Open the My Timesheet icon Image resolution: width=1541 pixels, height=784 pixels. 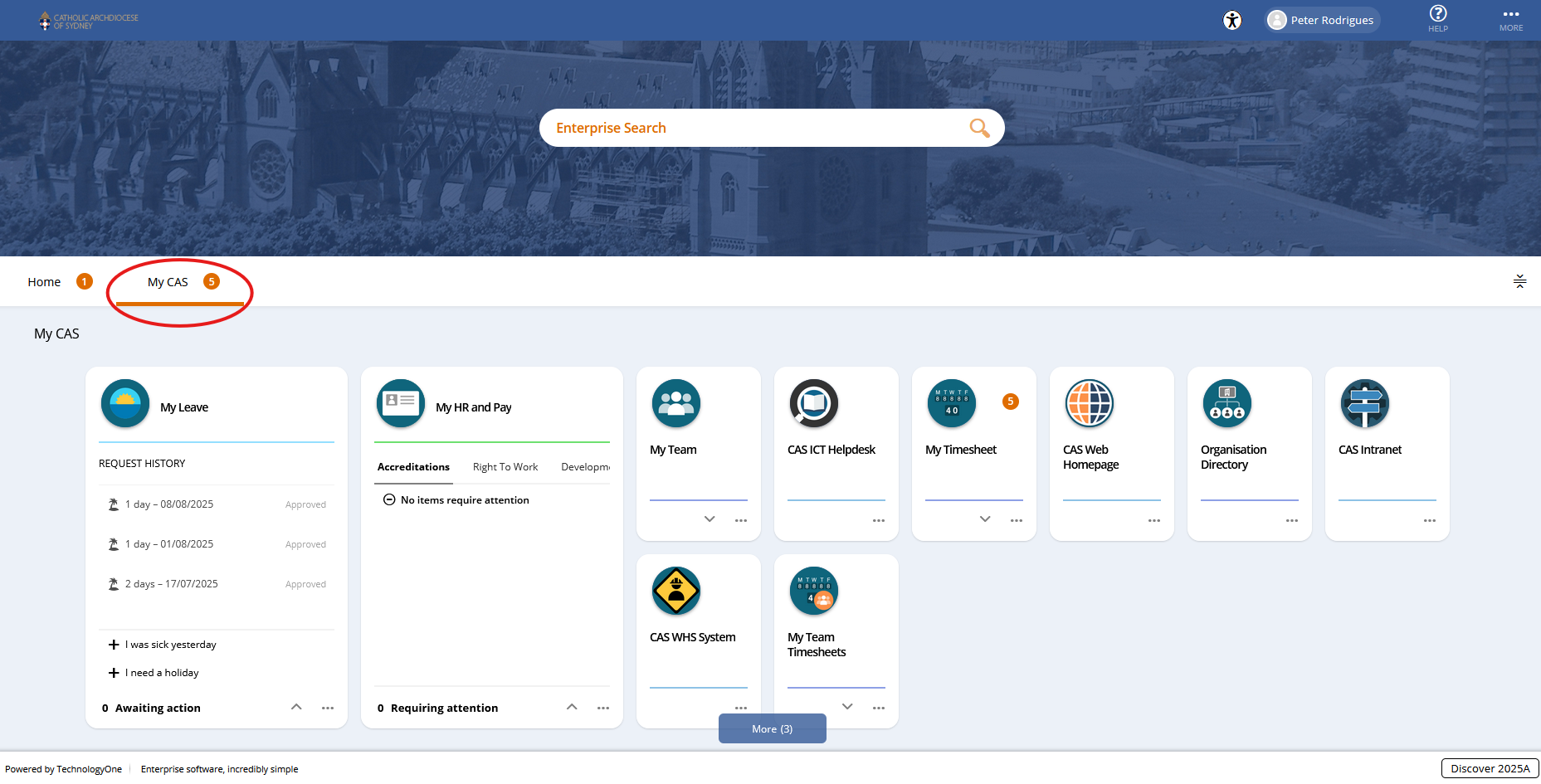[x=952, y=404]
